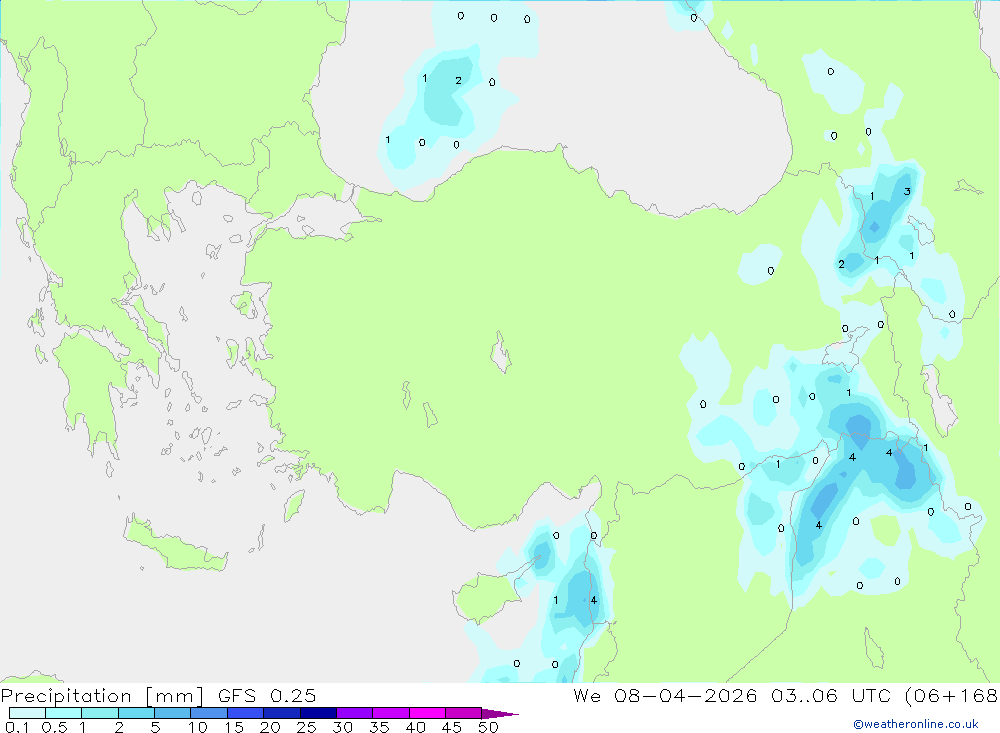Viewport: 1000px width, 733px height.
Task: Click the '03..06 UTC' time text
Action: (x=831, y=695)
